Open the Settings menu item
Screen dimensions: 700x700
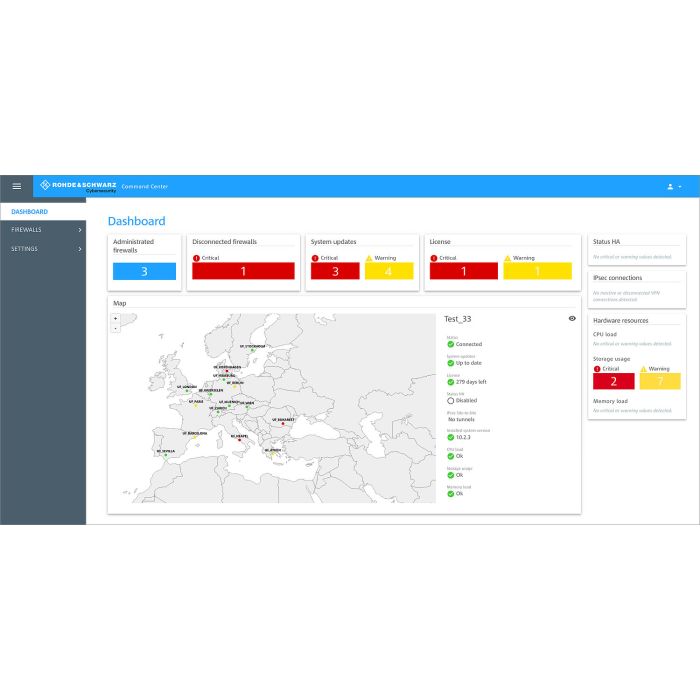tap(43, 249)
